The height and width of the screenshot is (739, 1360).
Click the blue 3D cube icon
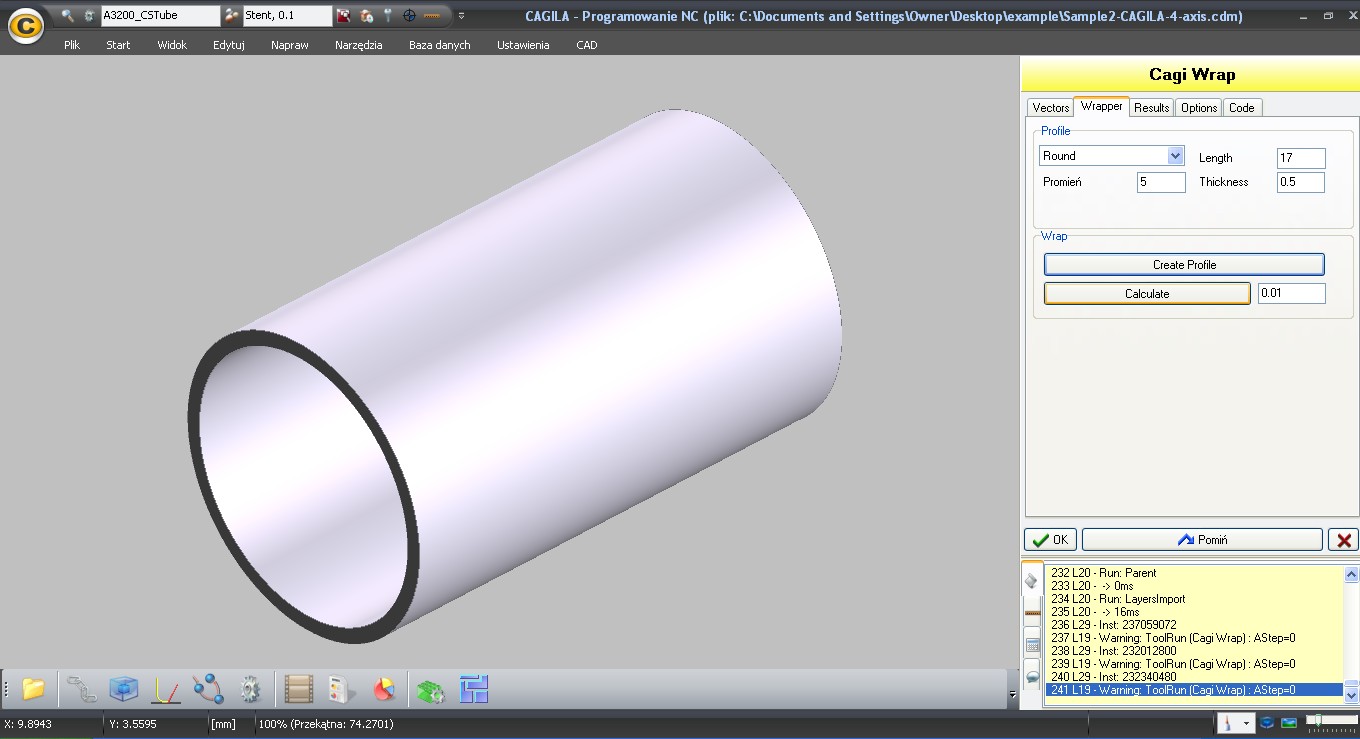(x=124, y=689)
